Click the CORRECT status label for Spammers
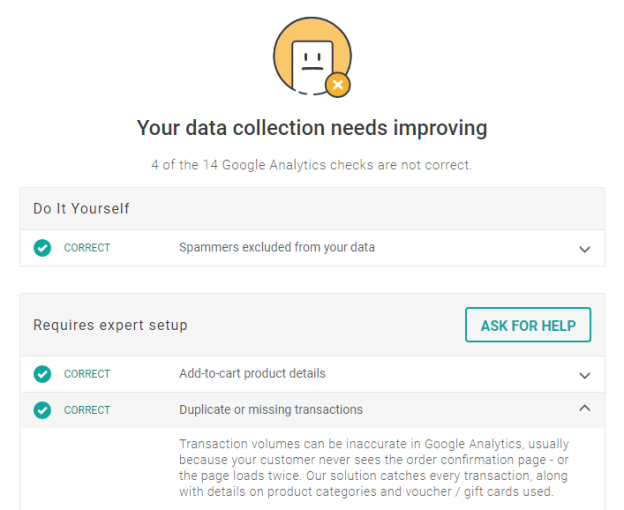Viewport: 624px width, 510px height. (x=87, y=248)
